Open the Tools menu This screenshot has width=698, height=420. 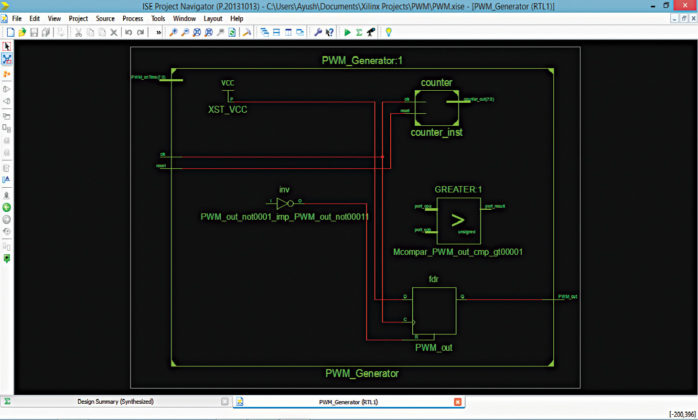click(x=158, y=18)
